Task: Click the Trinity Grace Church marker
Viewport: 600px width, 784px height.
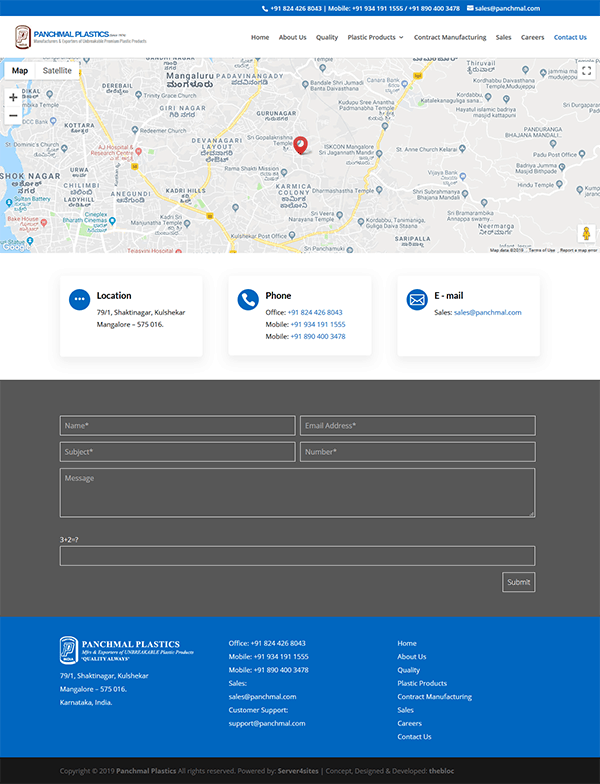Action: click(138, 94)
